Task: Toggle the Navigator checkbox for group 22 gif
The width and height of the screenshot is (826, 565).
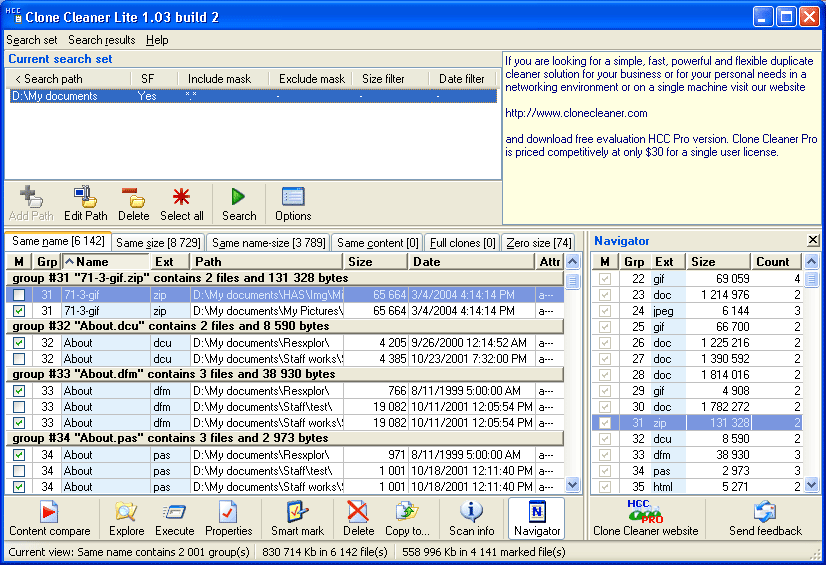Action: pos(605,279)
